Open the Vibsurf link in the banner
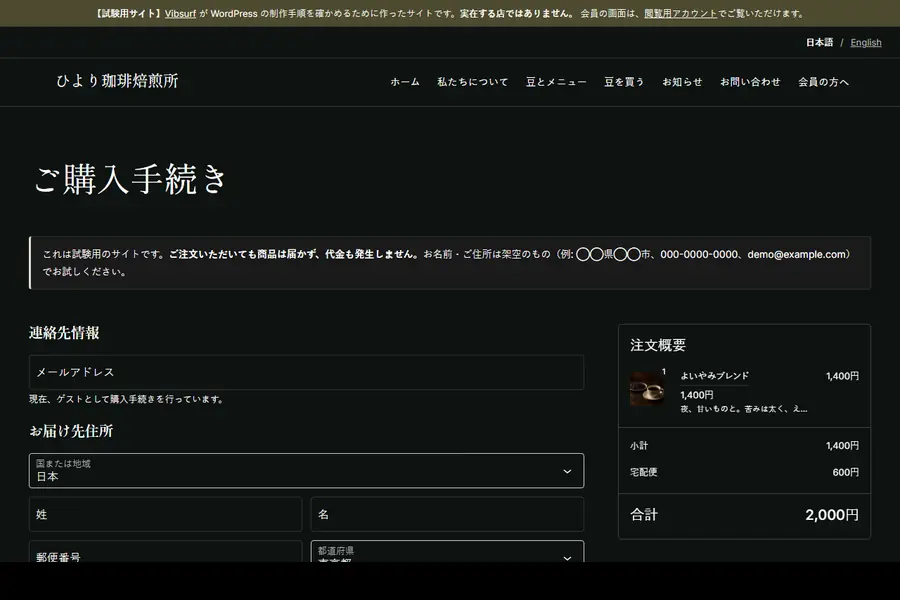This screenshot has height=600, width=900. click(x=180, y=14)
